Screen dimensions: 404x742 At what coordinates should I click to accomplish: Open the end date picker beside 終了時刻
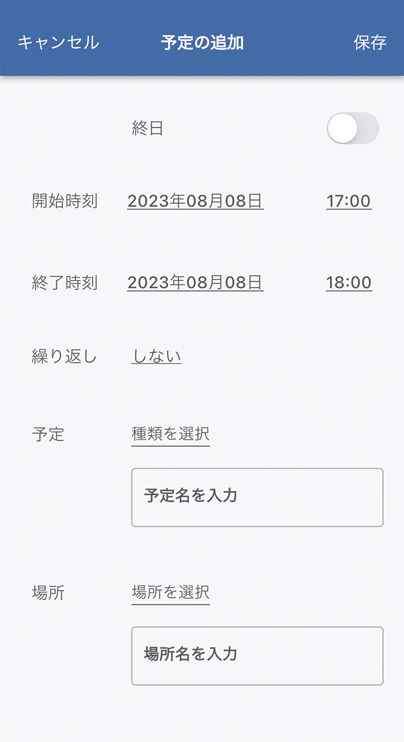(195, 283)
